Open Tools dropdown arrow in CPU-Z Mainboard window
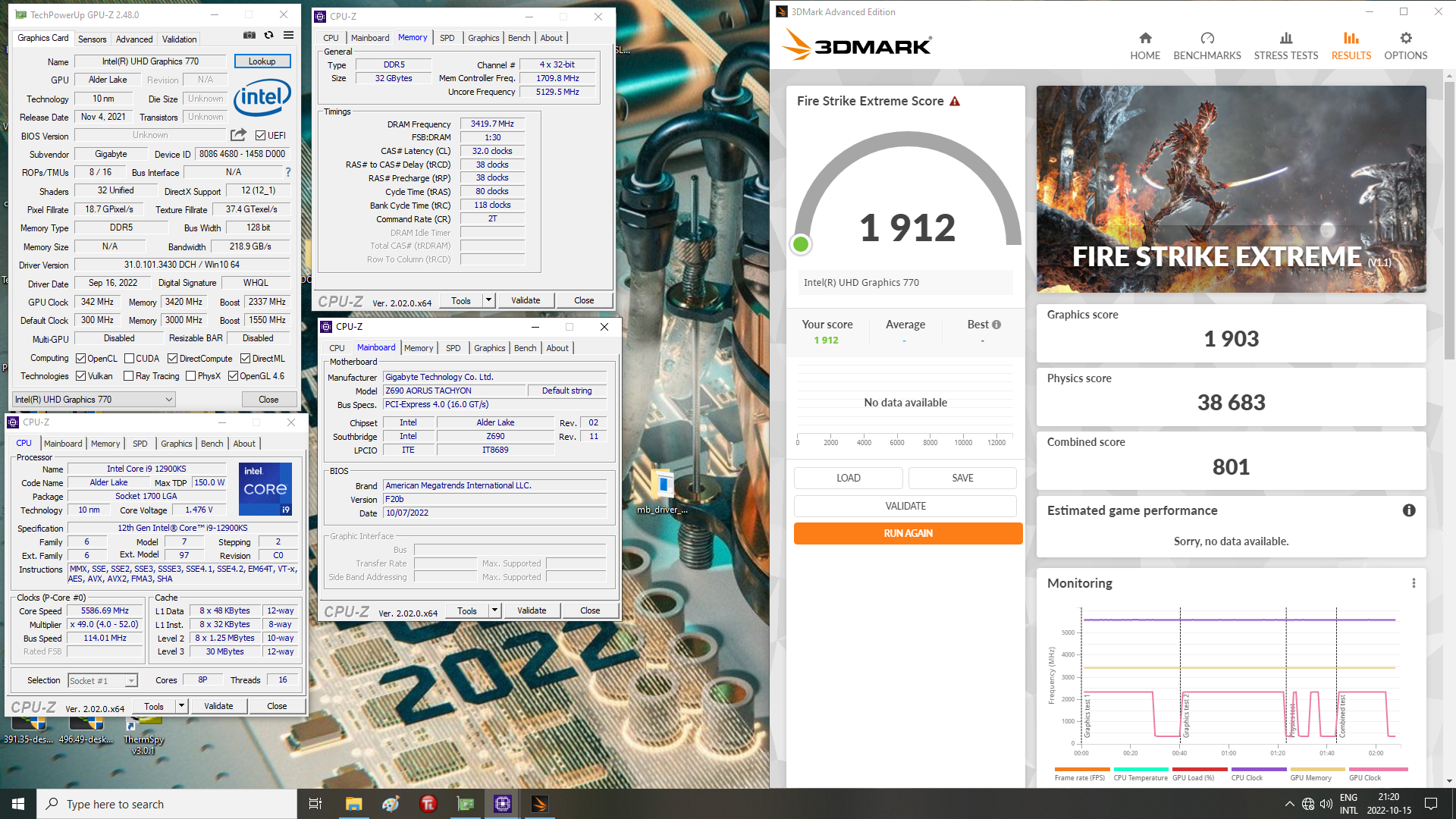This screenshot has height=819, width=1456. click(x=494, y=610)
